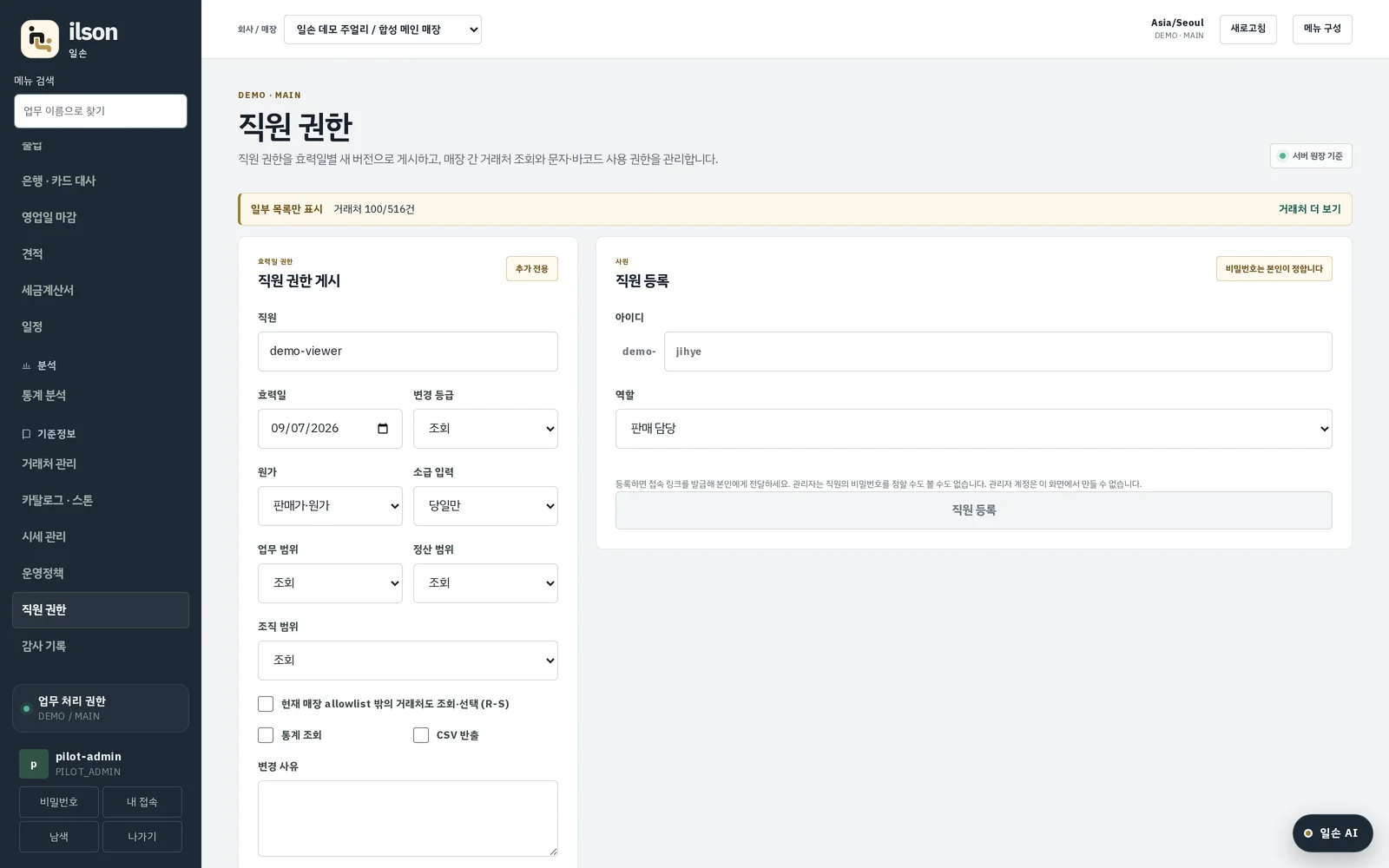This screenshot has height=868, width=1389.
Task: Select 직원 권한 in the sidebar
Action: point(101,610)
